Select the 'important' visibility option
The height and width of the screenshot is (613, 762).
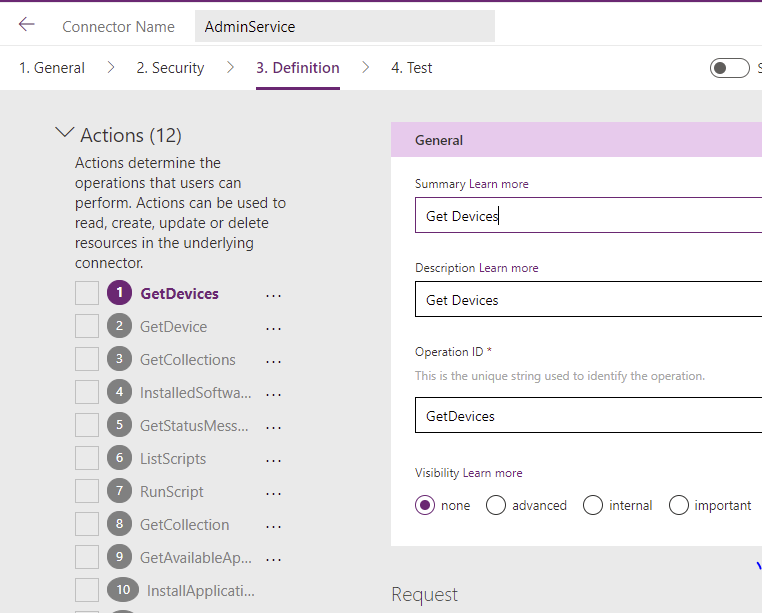coord(678,505)
